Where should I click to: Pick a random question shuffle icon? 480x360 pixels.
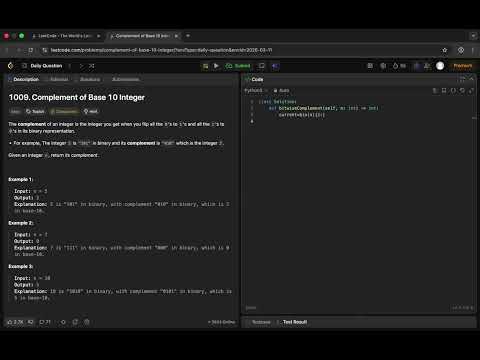click(x=92, y=66)
